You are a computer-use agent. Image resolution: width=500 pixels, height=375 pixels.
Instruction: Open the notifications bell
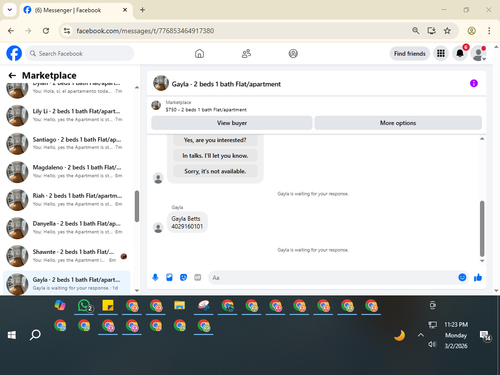[x=460, y=53]
